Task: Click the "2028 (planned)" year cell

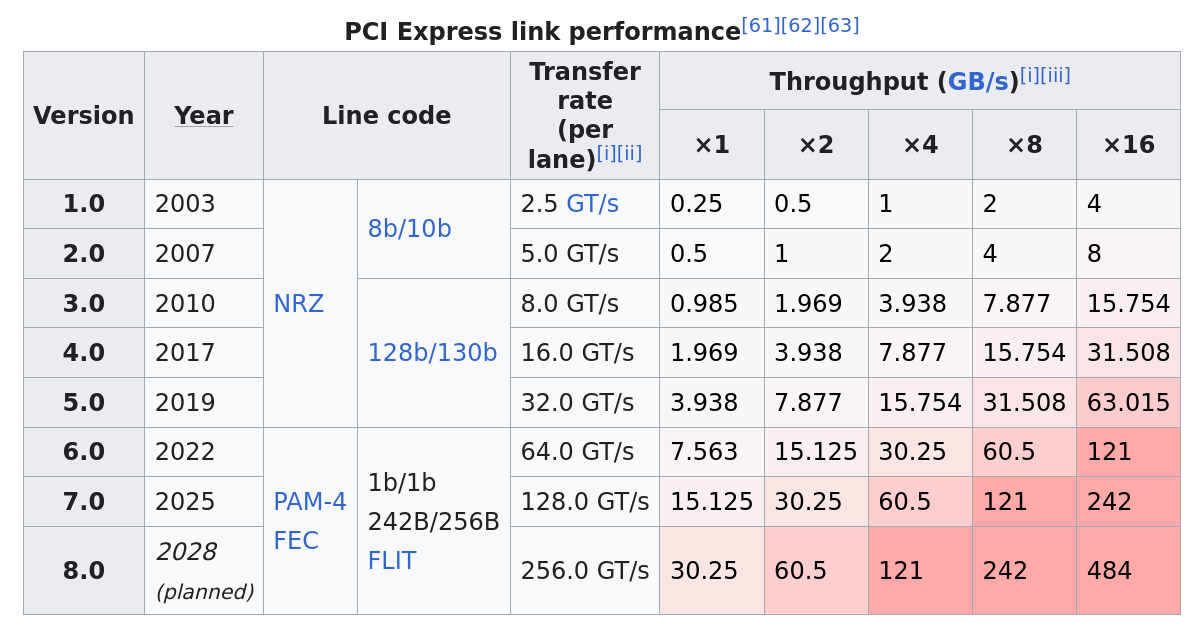Action: coord(203,570)
